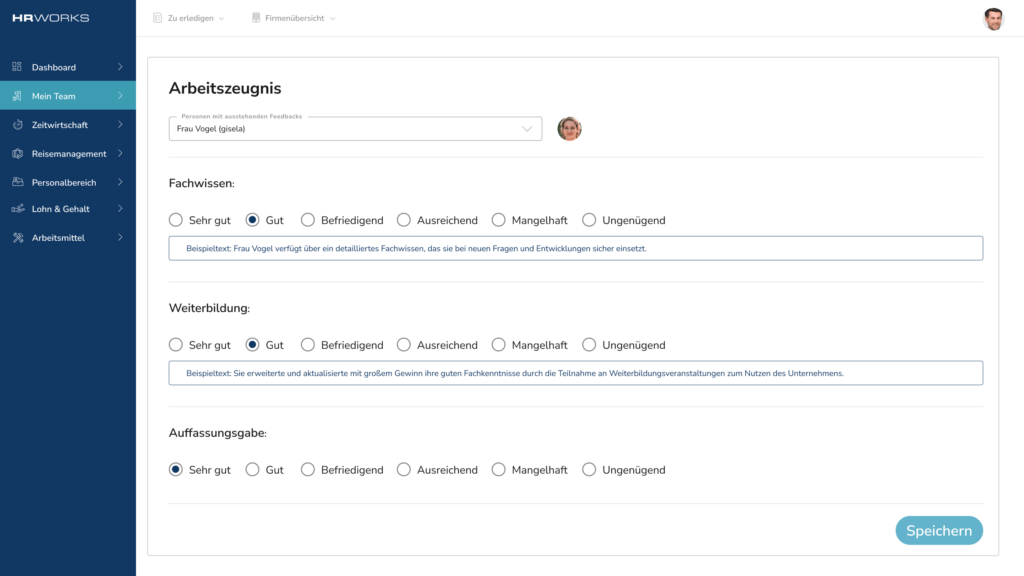Viewport: 1024px width, 576px height.
Task: Click Frau Vogel's profile photo
Action: click(x=569, y=129)
